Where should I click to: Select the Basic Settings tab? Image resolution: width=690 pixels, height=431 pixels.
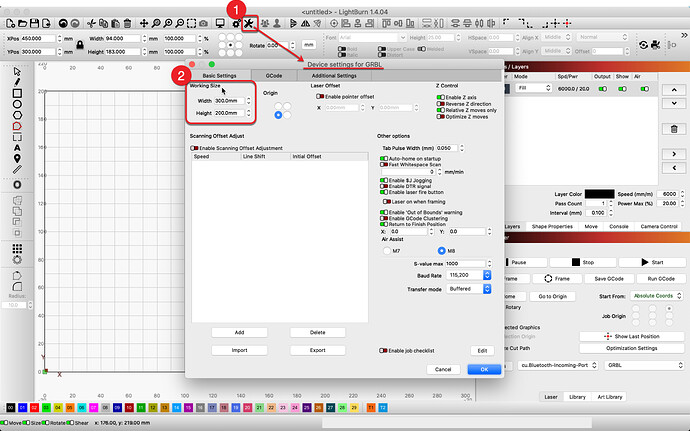click(219, 76)
